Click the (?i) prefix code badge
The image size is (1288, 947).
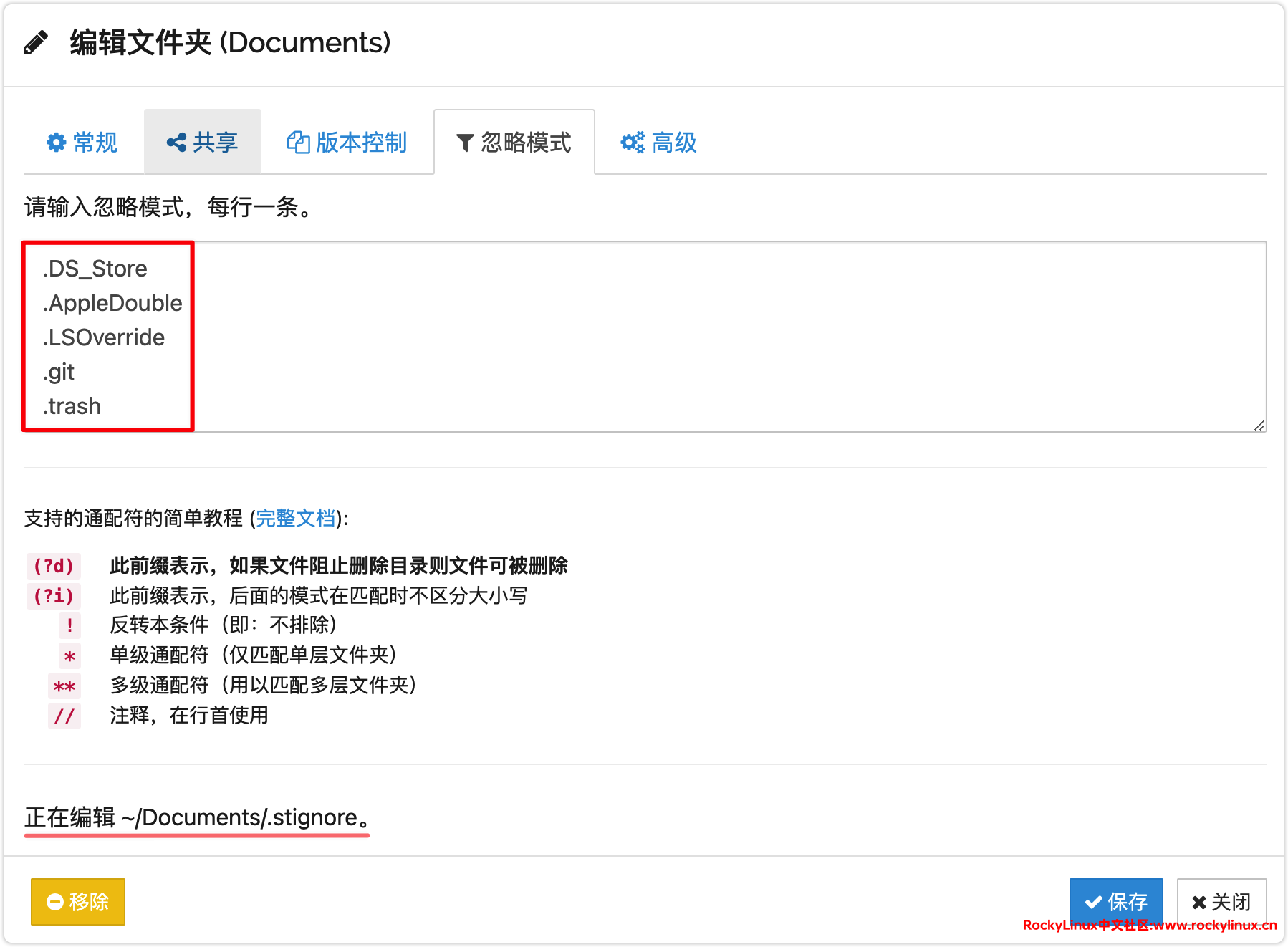54,596
